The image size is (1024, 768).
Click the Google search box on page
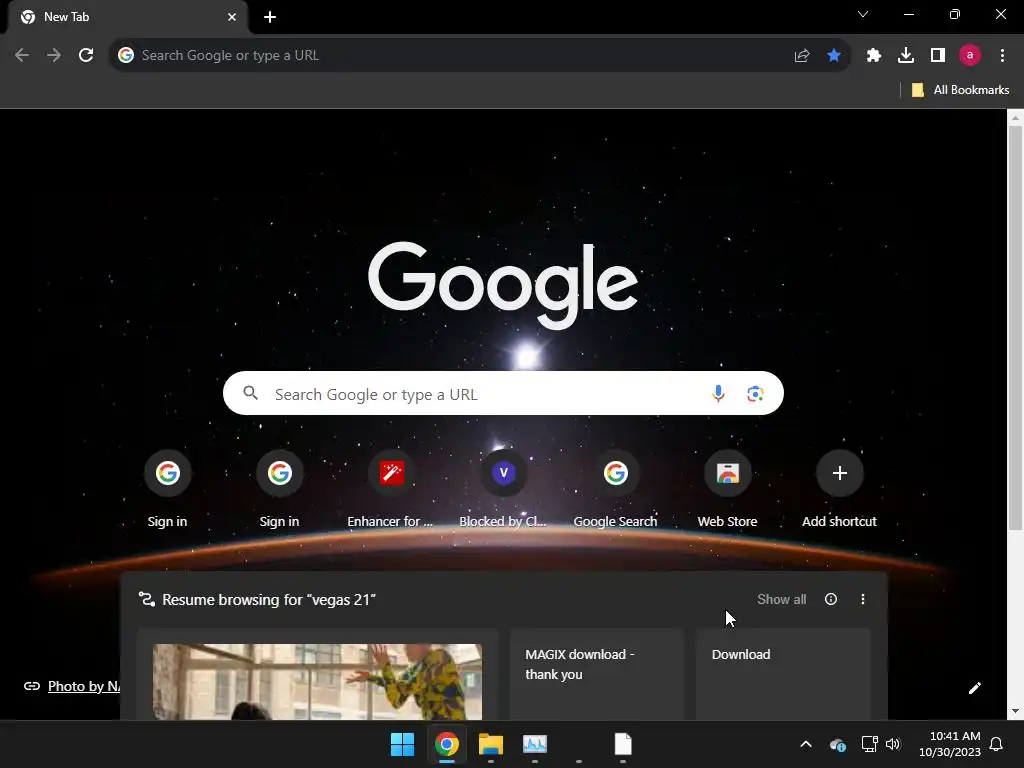[x=503, y=394]
